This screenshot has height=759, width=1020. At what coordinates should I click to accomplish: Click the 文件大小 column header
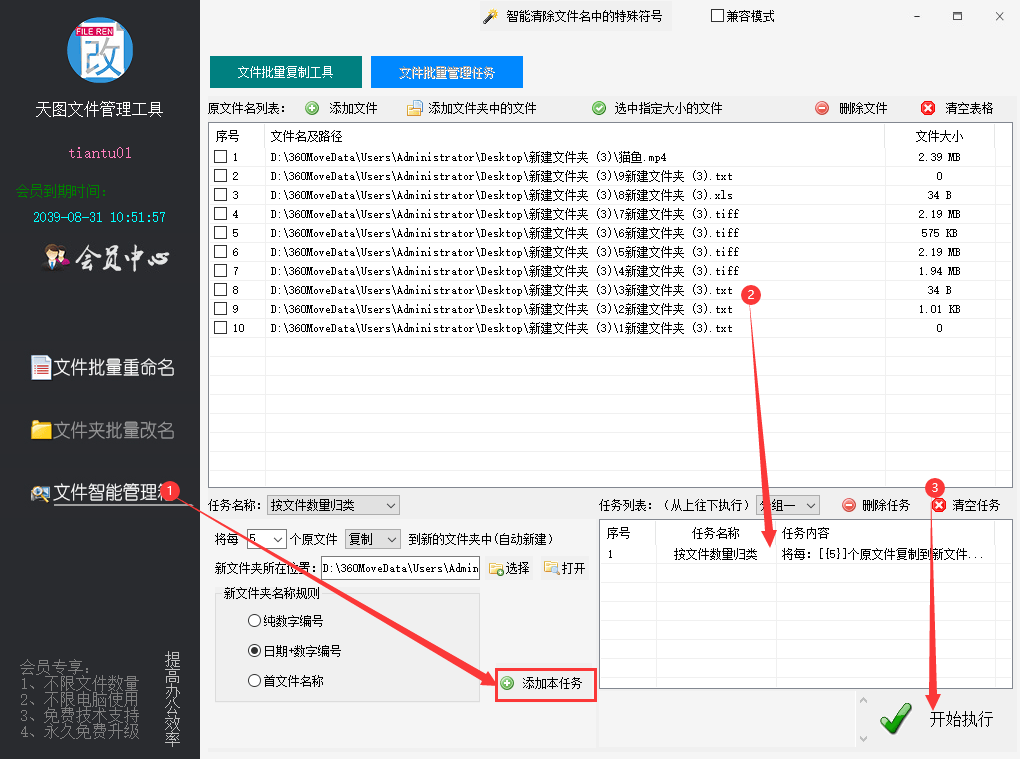click(x=939, y=136)
